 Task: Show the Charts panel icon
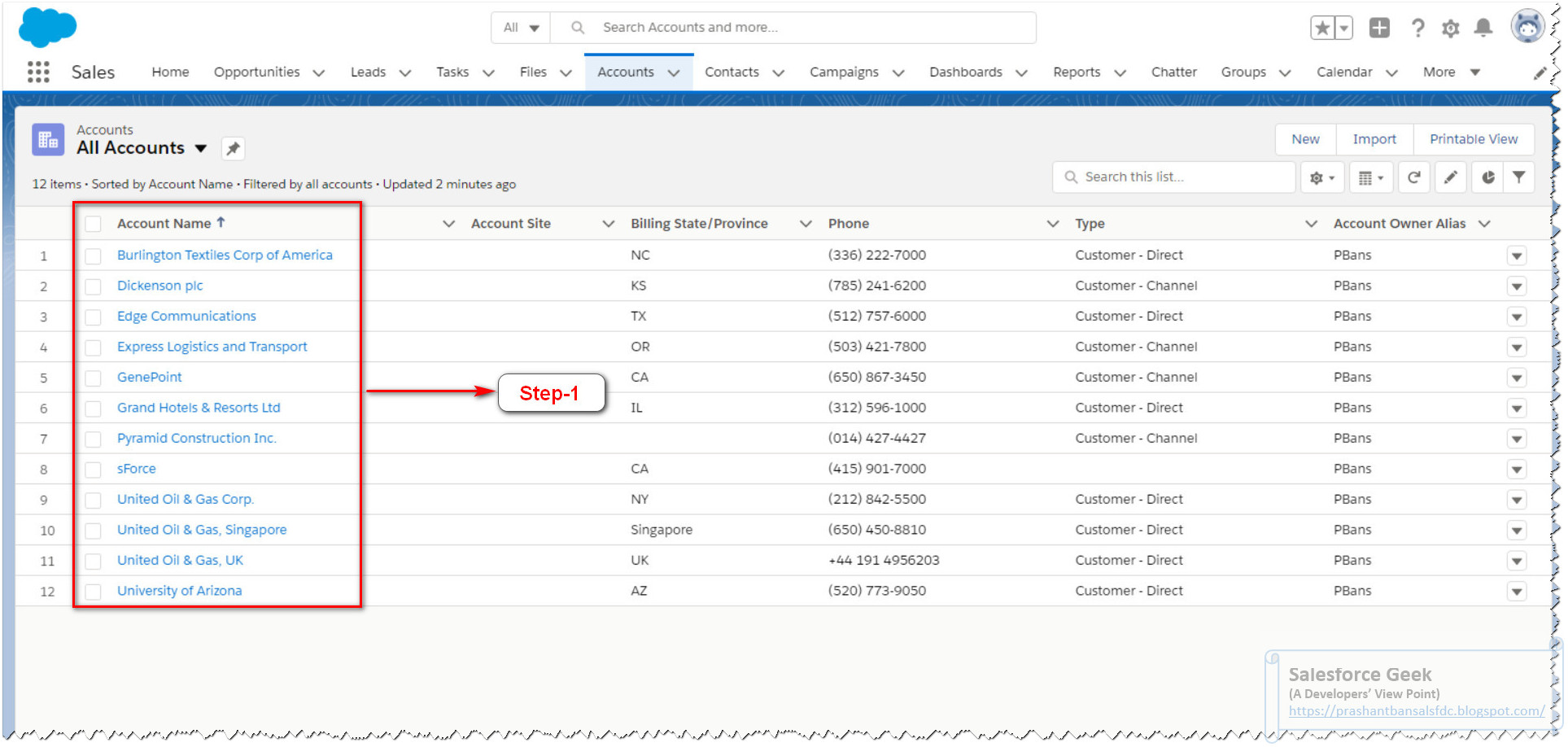pos(1487,177)
